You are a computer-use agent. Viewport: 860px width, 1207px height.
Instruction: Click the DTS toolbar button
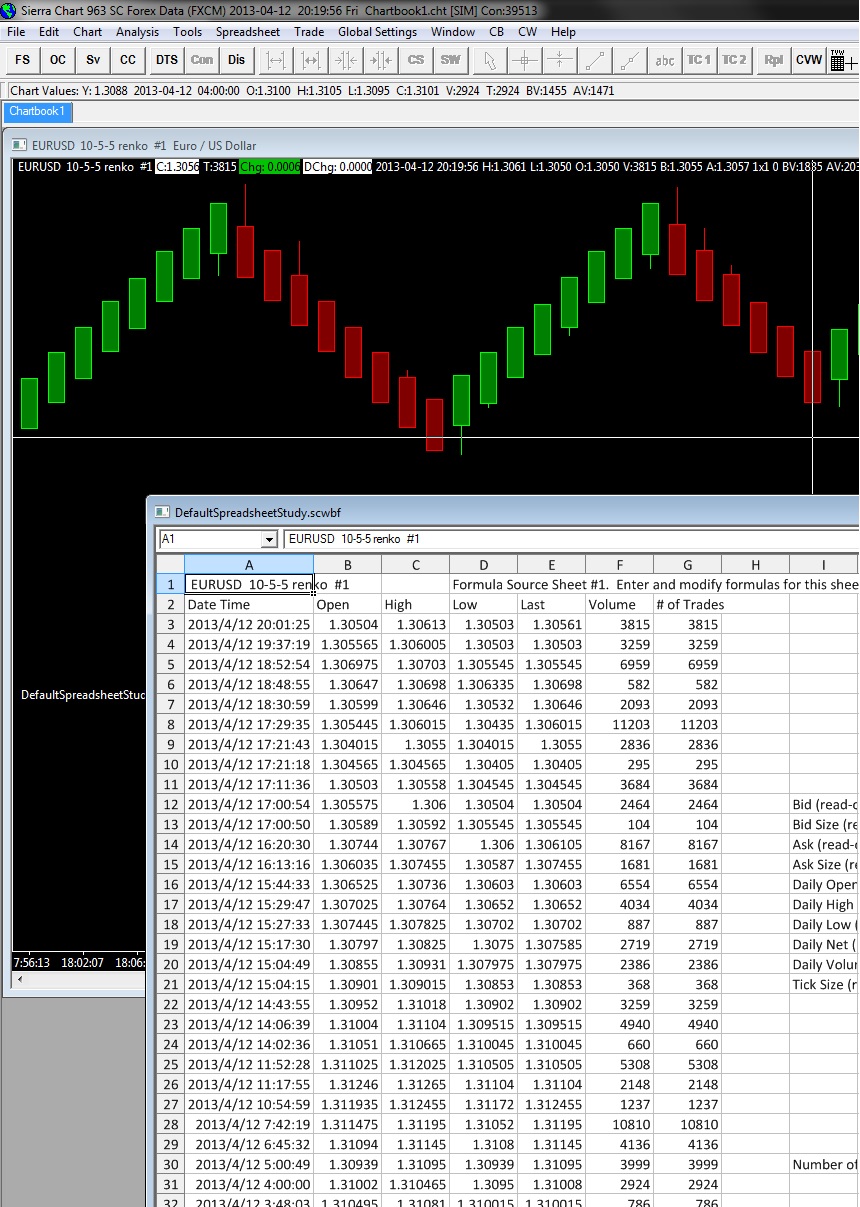click(166, 60)
